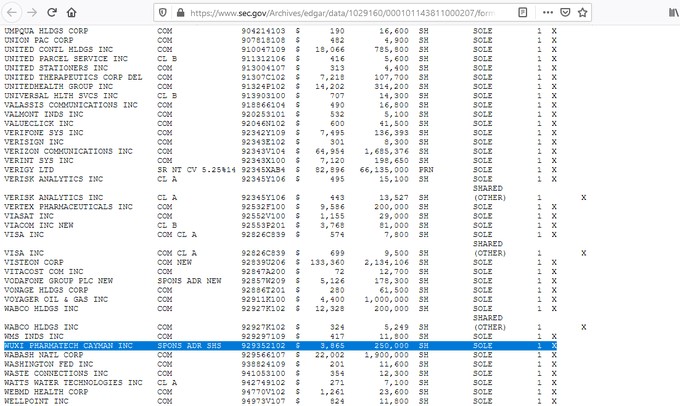Click CUSIP 92839U206 for Visteon
Screen dimensions: 680x406
click(x=263, y=262)
